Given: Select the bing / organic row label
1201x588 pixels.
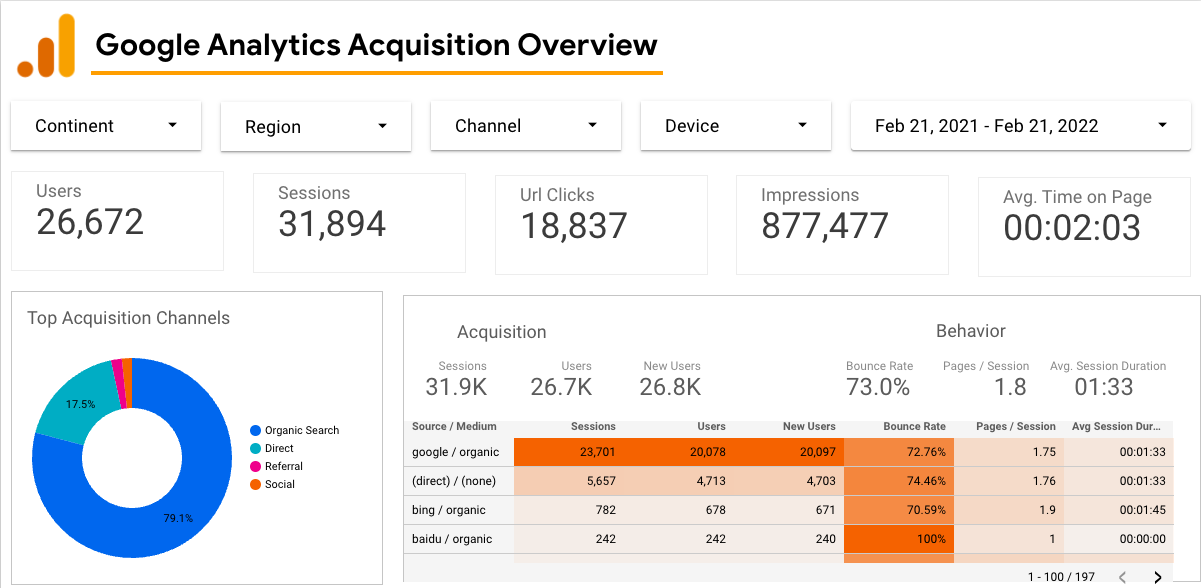Looking at the screenshot, I should 449,510.
